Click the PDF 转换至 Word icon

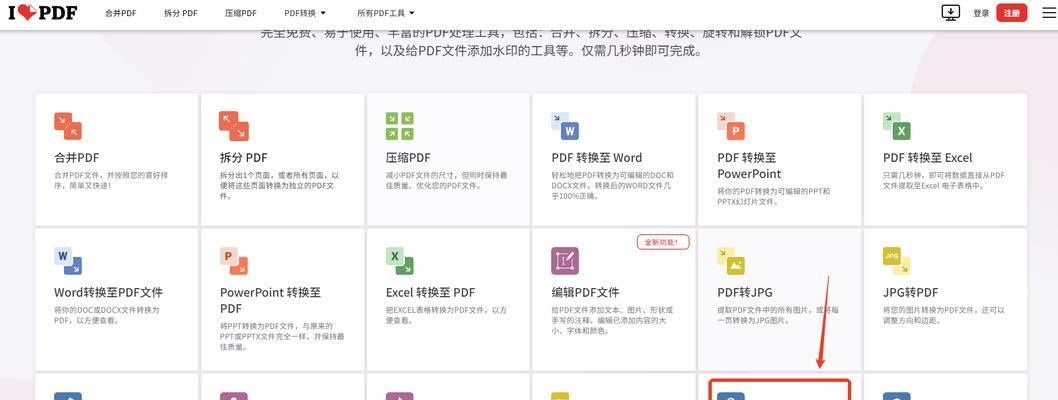[565, 126]
